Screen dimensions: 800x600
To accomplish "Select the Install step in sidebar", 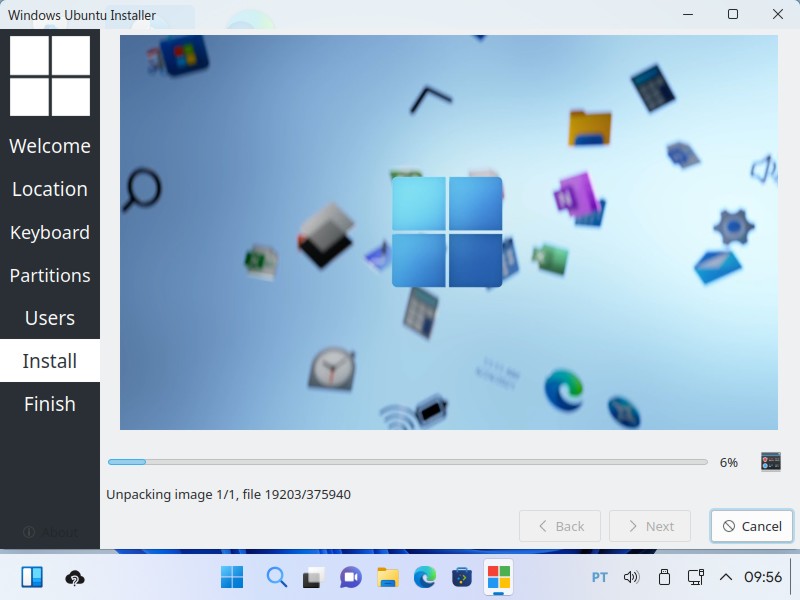I will pos(50,361).
